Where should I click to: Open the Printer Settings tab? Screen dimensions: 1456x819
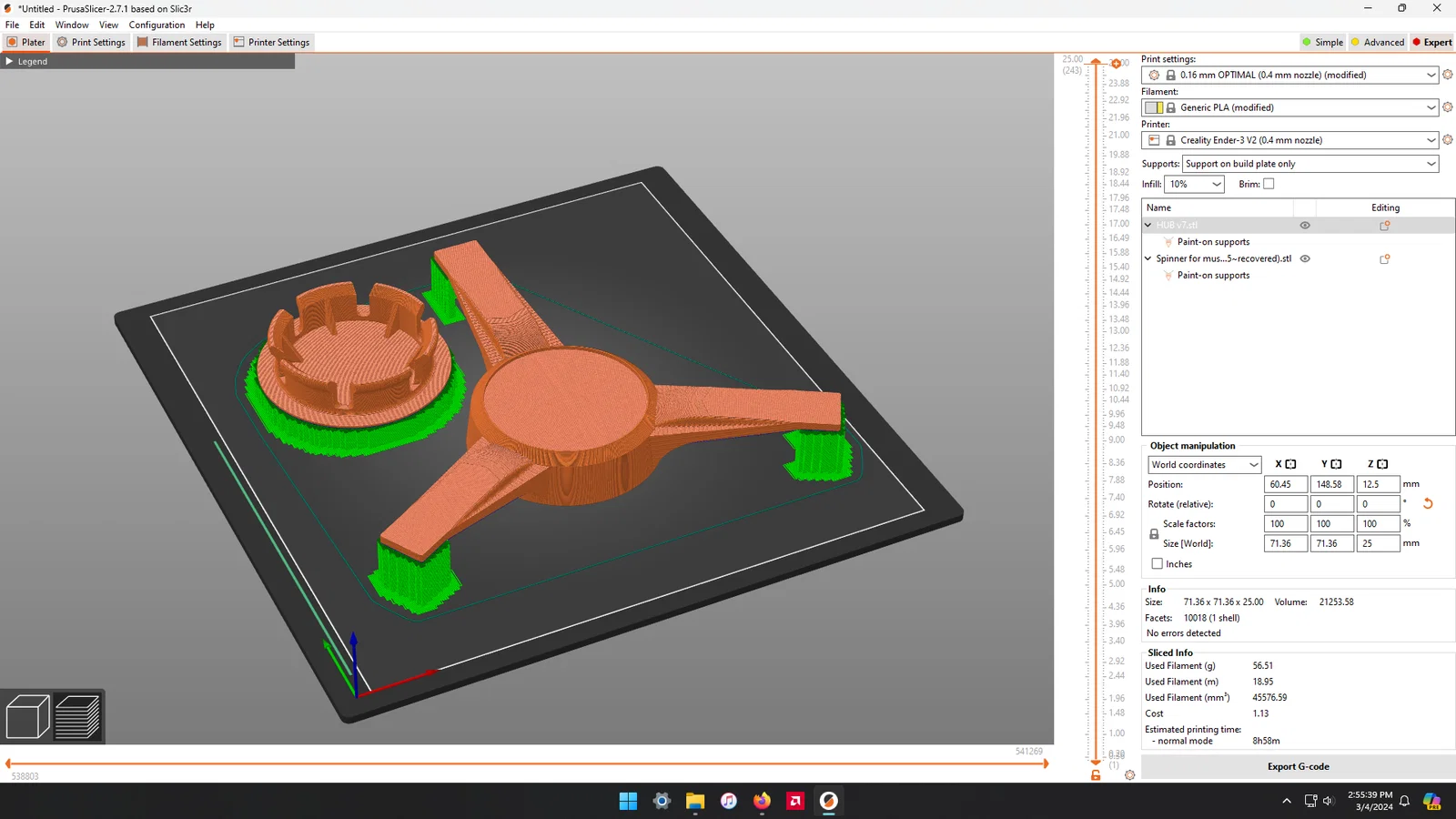click(x=271, y=42)
